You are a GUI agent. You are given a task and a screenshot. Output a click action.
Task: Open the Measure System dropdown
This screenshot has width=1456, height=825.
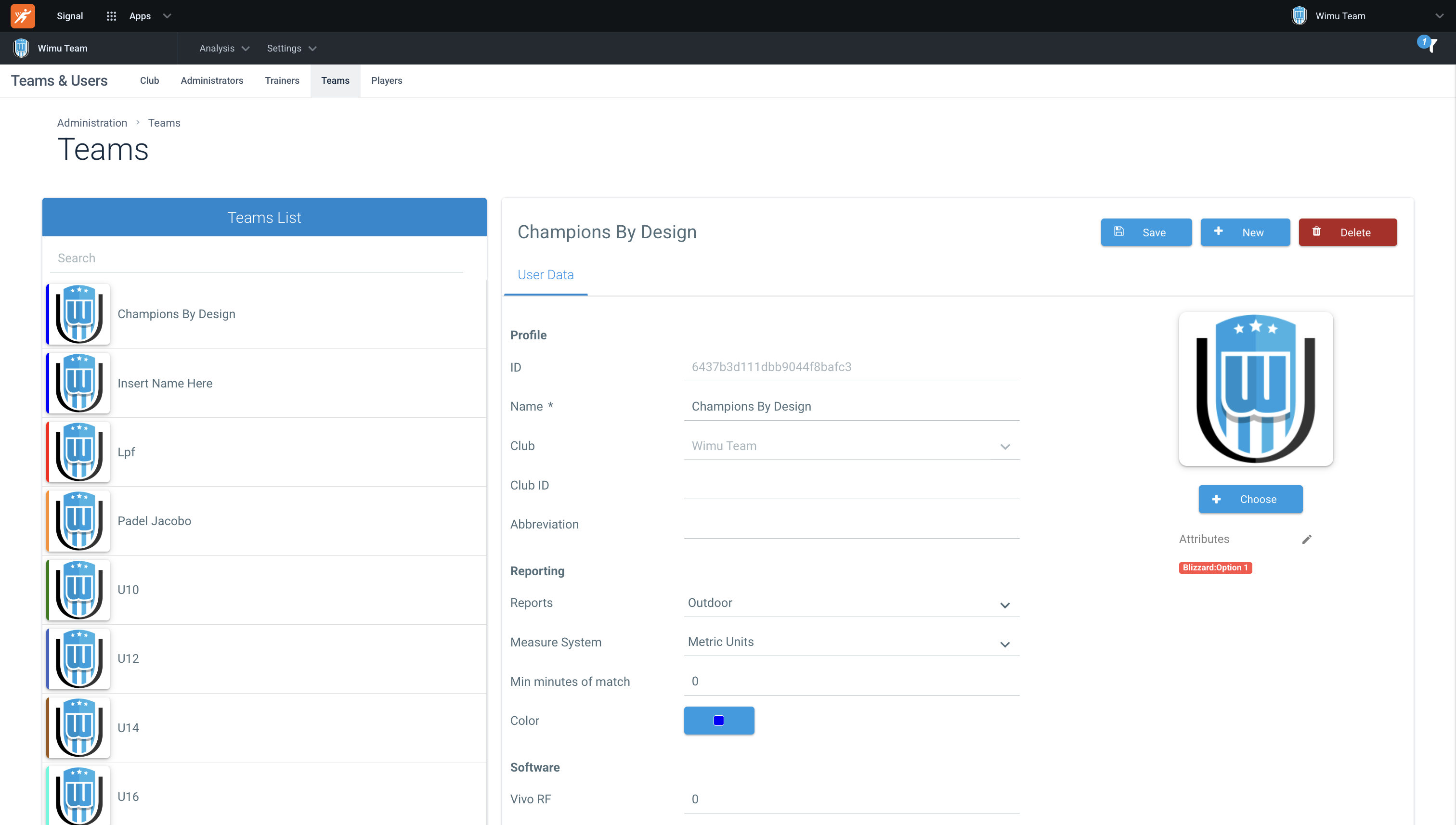tap(851, 642)
